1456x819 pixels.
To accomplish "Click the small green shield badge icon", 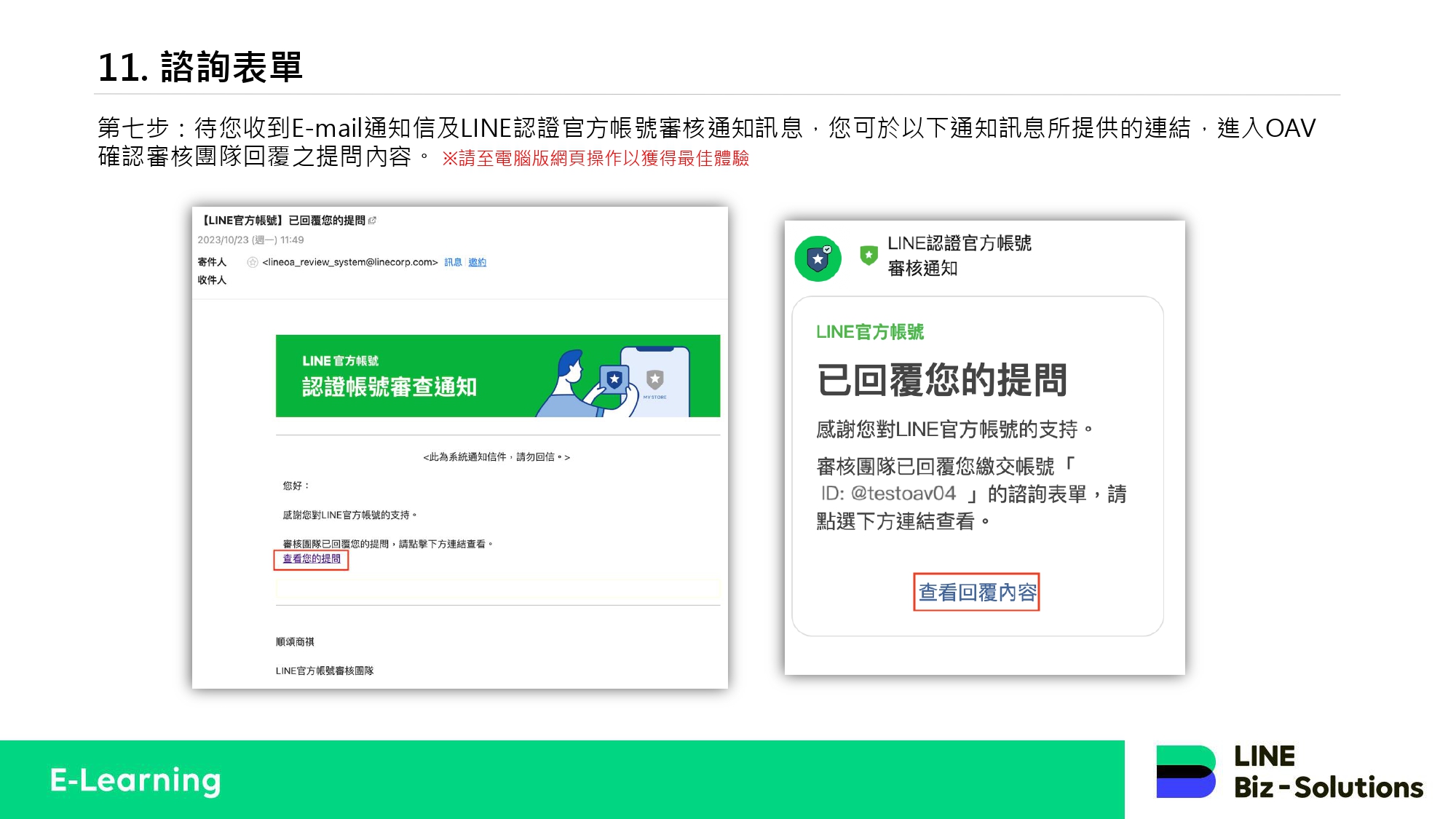I will (x=869, y=255).
